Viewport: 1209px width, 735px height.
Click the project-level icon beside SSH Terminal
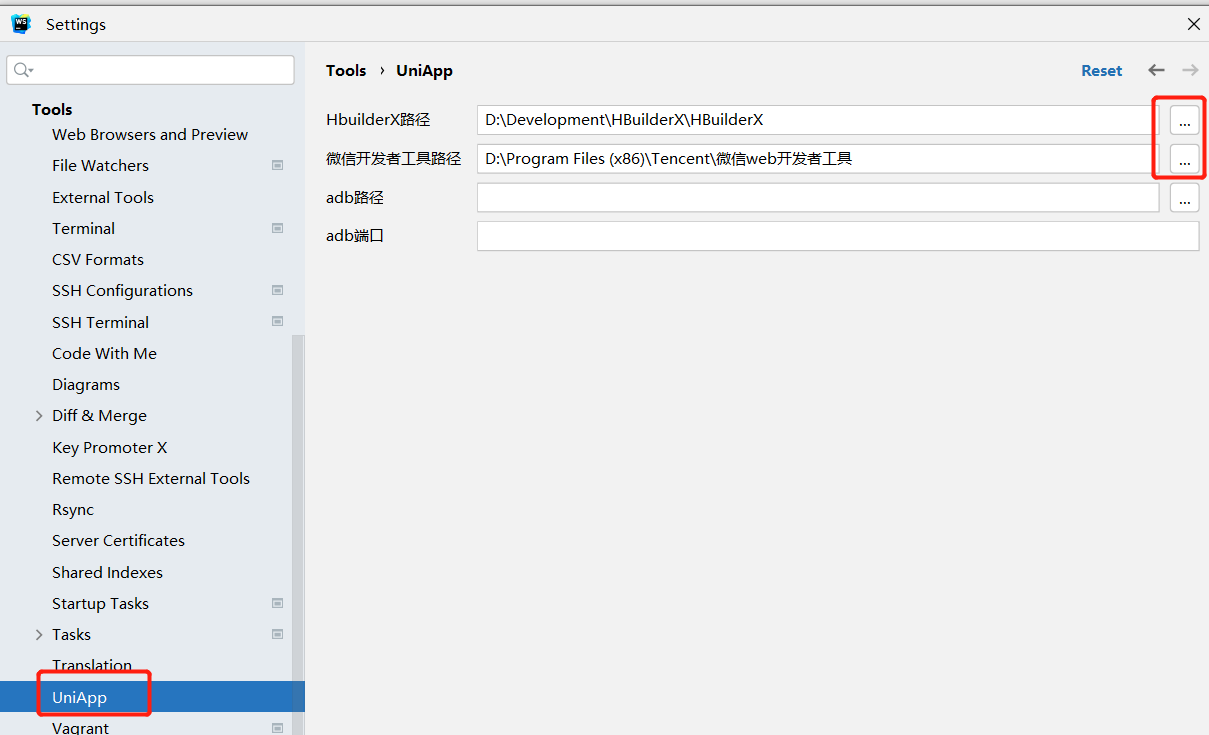[x=277, y=322]
